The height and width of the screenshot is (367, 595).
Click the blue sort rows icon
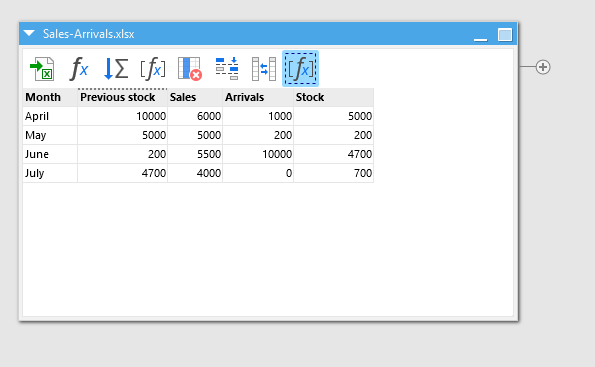[227, 69]
